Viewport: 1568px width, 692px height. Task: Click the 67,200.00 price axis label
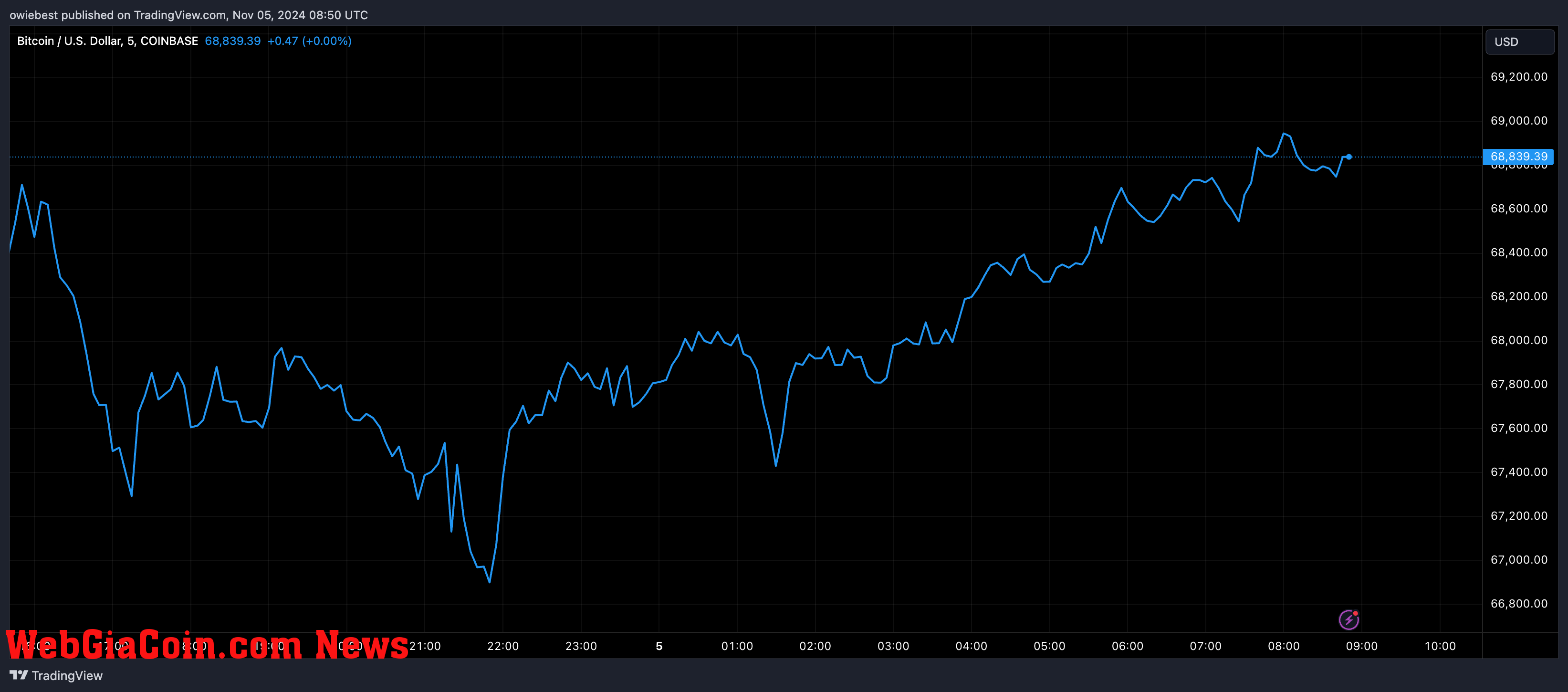[1519, 515]
